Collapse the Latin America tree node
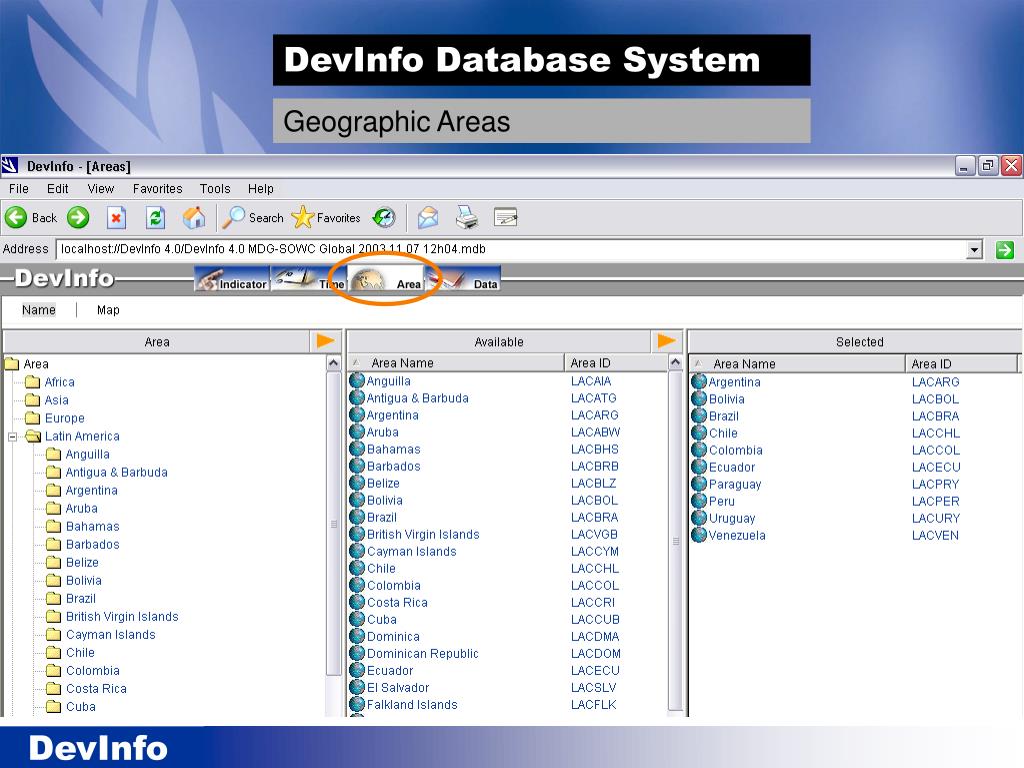Viewport: 1024px width, 768px height. [x=12, y=436]
